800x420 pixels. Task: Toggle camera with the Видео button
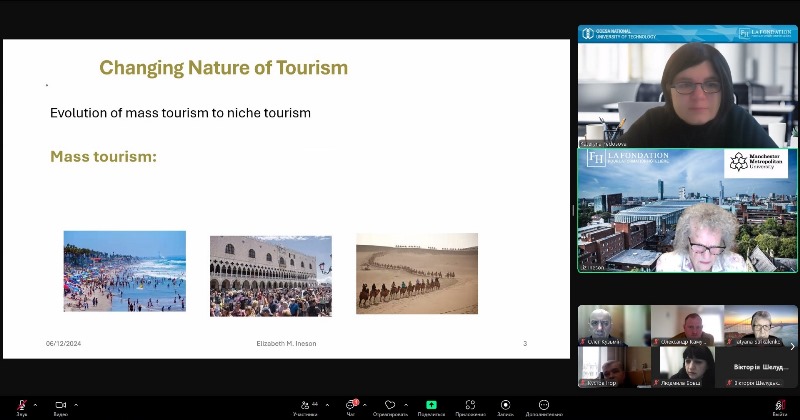tap(60, 405)
